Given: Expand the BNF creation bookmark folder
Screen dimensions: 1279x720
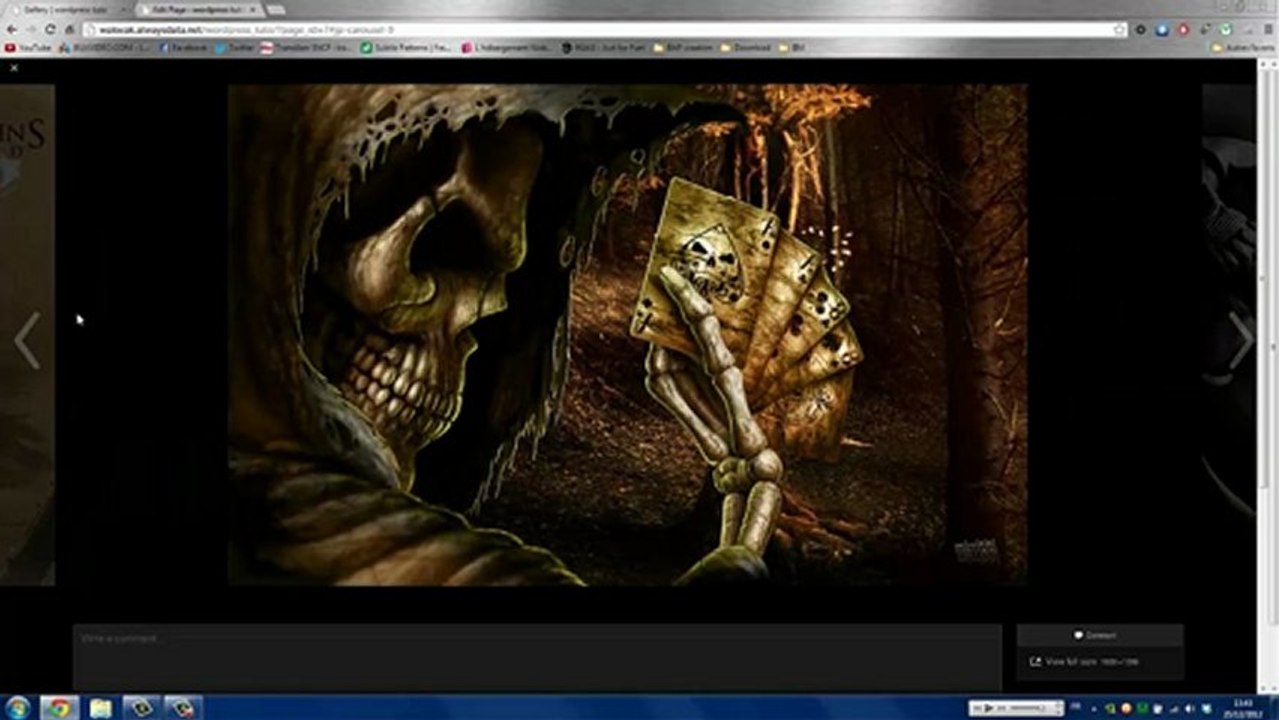Looking at the screenshot, I should 684,47.
